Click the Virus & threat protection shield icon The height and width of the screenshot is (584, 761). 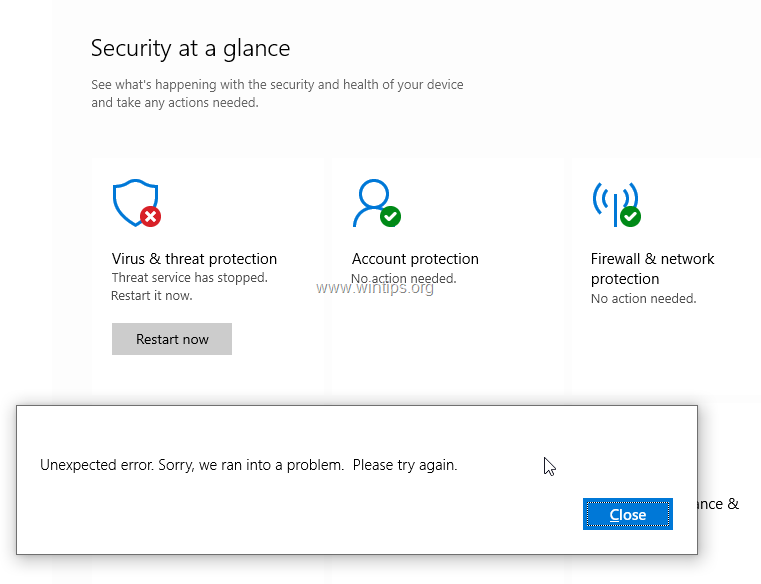tap(134, 201)
